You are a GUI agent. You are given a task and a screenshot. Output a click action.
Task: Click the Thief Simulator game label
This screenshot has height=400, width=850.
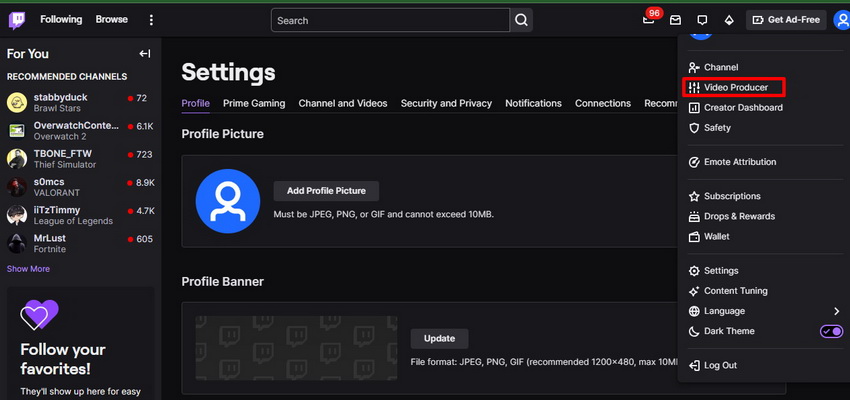pyautogui.click(x=65, y=165)
